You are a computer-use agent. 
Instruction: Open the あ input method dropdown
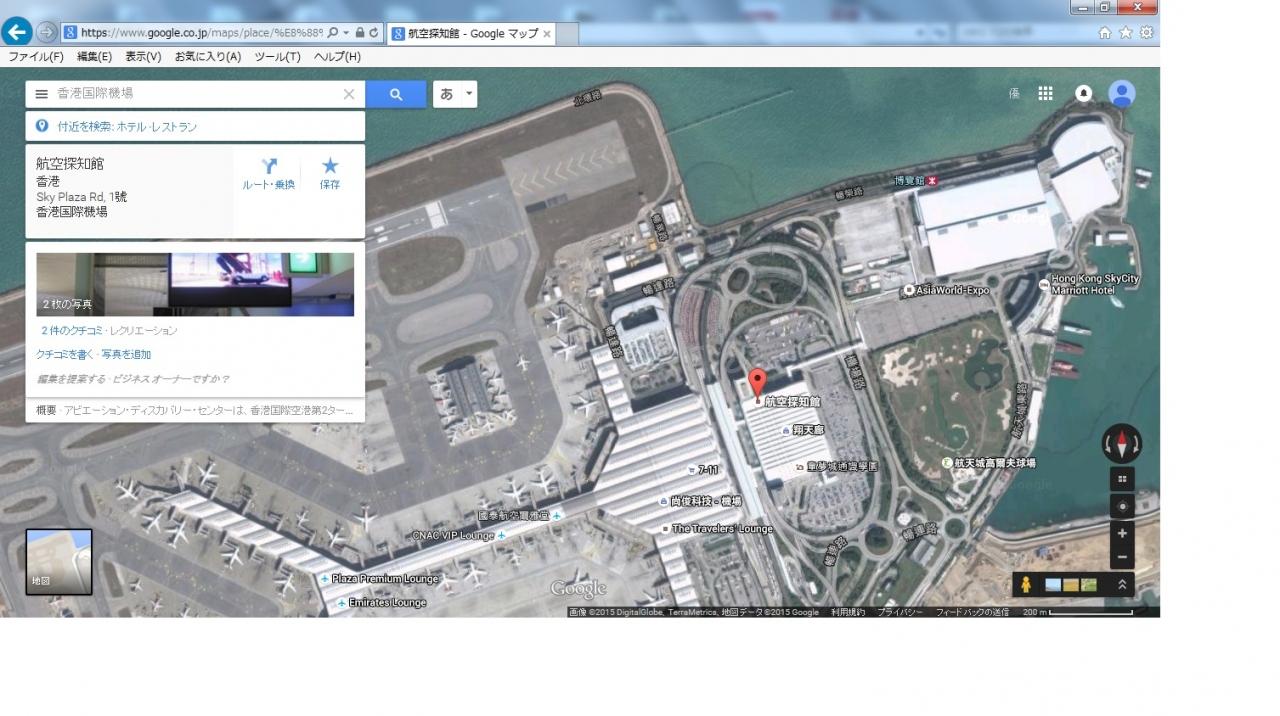pos(455,94)
